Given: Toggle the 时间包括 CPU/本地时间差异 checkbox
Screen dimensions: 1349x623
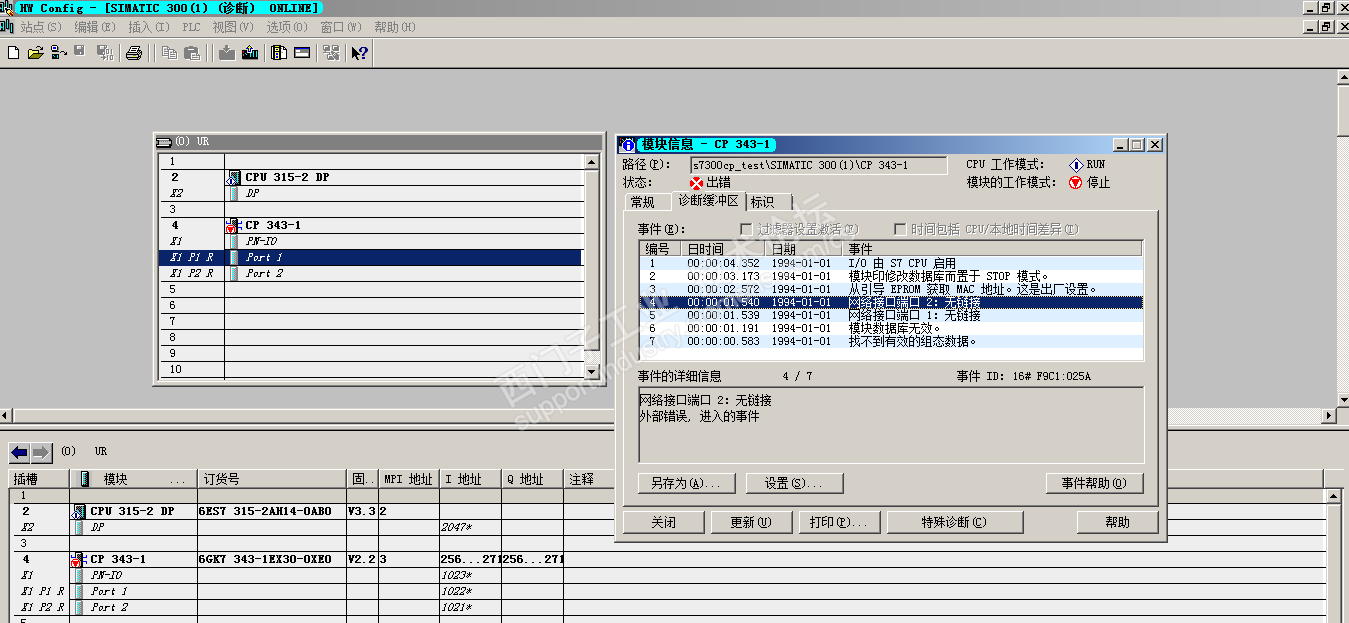Looking at the screenshot, I should pos(900,230).
